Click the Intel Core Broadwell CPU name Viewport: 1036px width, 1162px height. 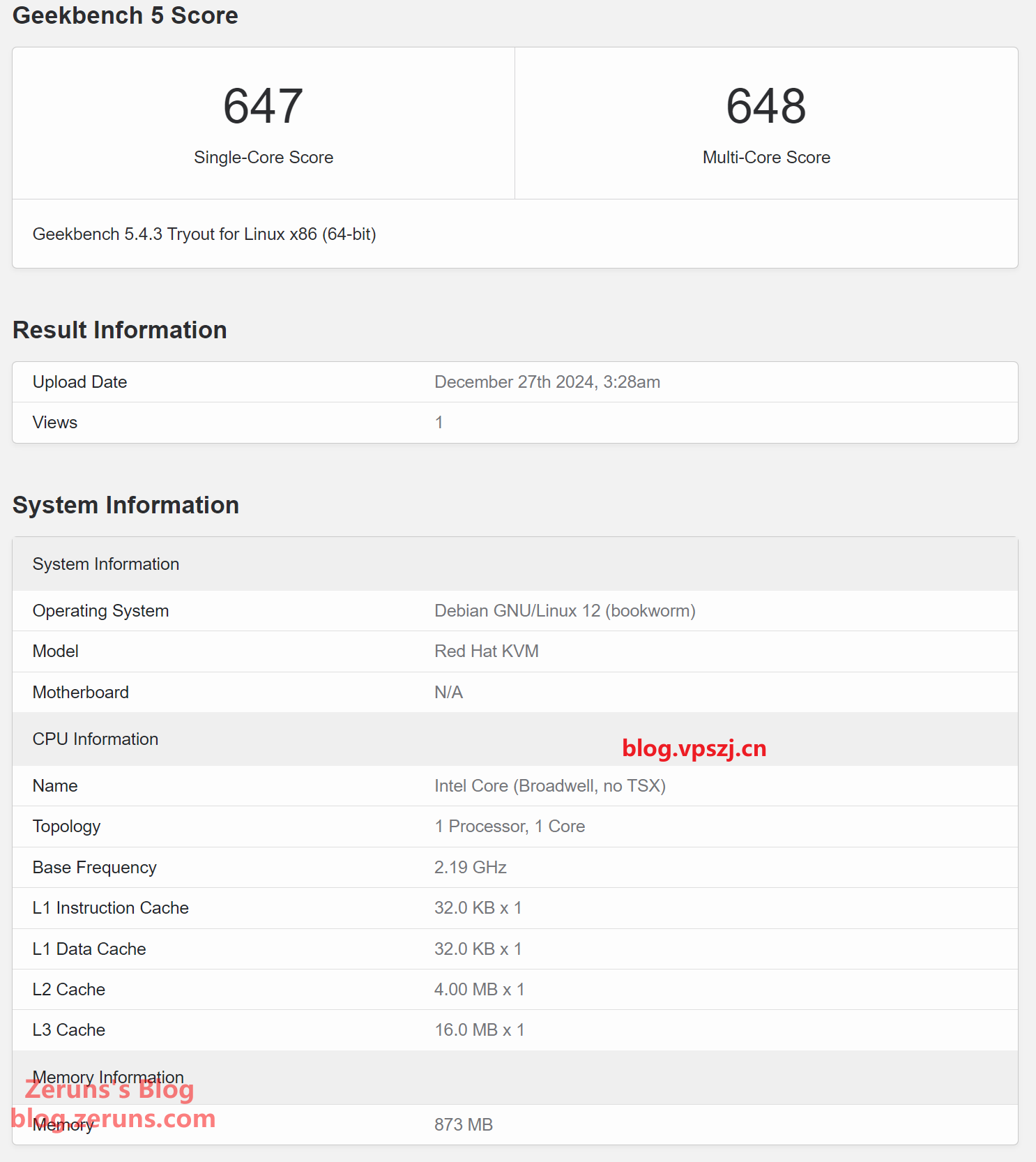pos(549,786)
